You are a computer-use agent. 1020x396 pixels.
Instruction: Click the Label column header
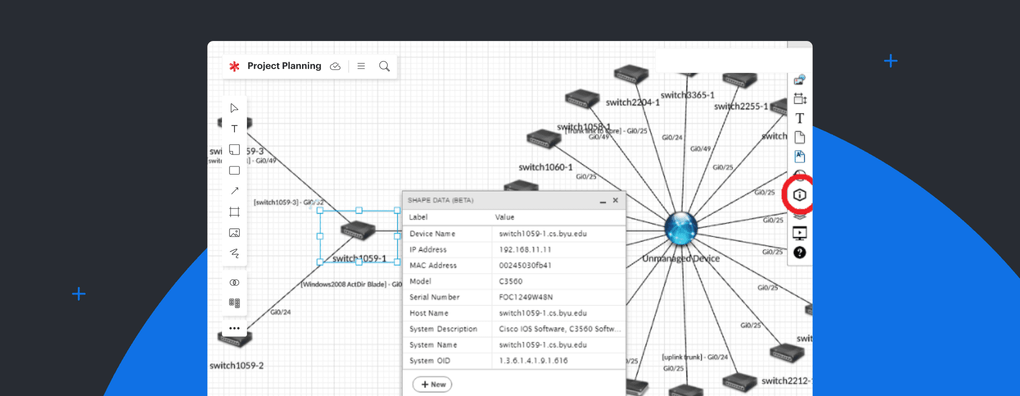(x=418, y=217)
